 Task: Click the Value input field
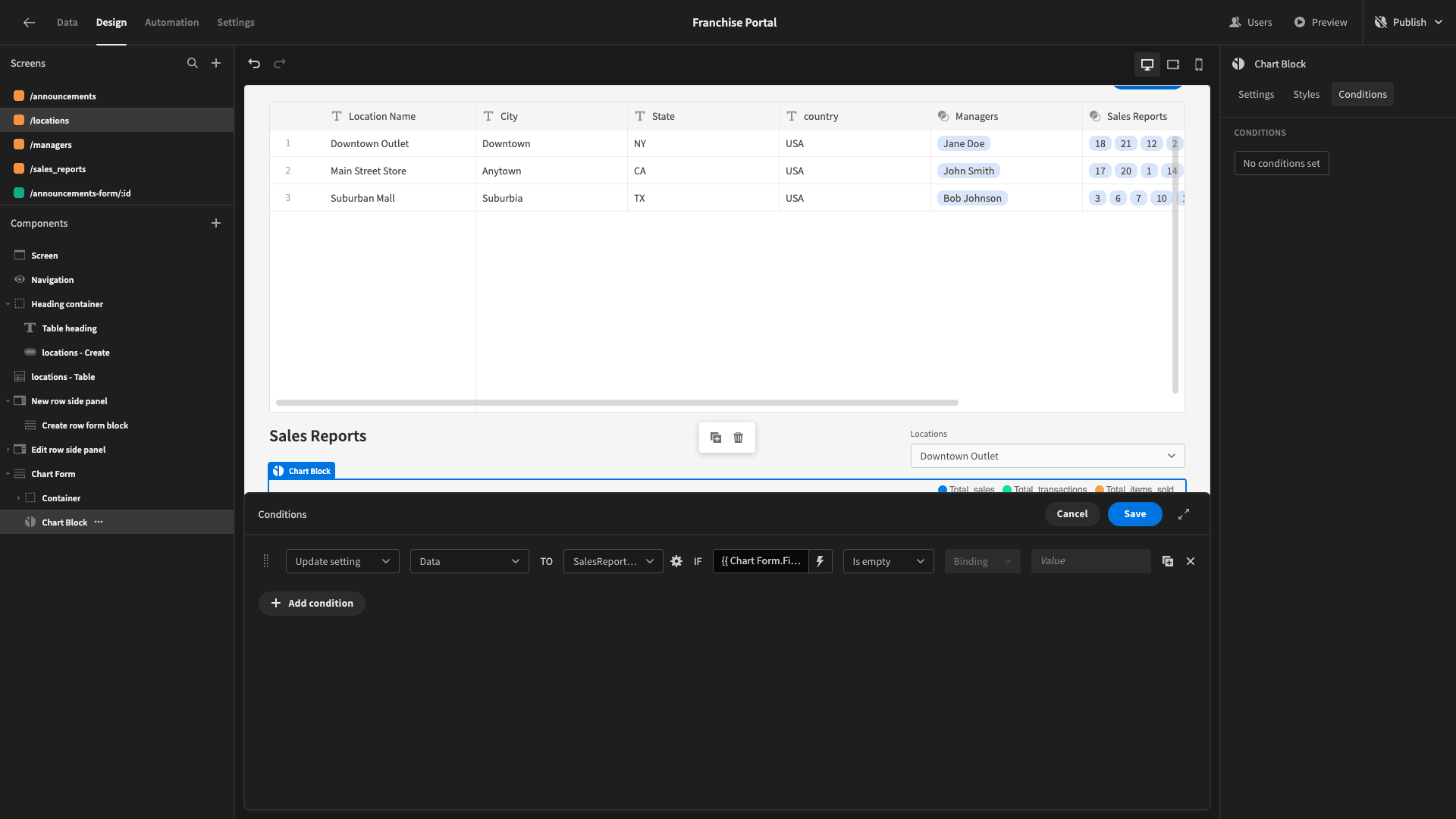click(1090, 561)
